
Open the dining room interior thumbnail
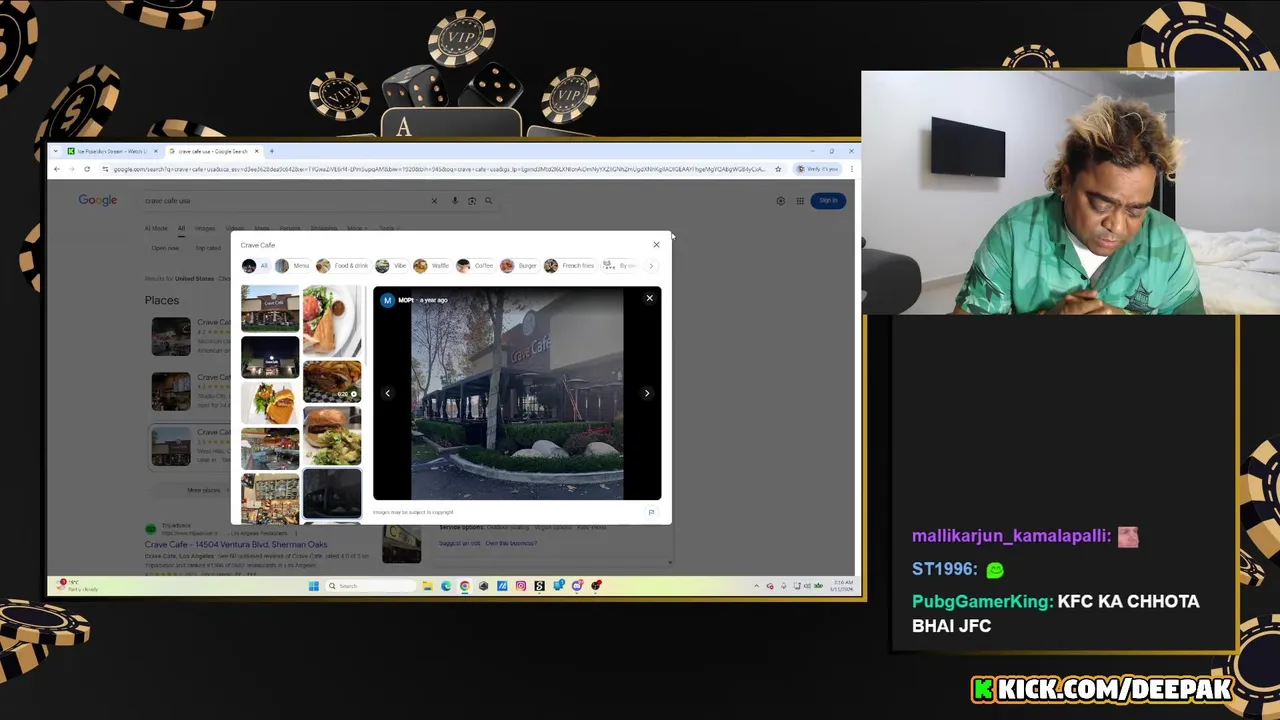[x=270, y=449]
